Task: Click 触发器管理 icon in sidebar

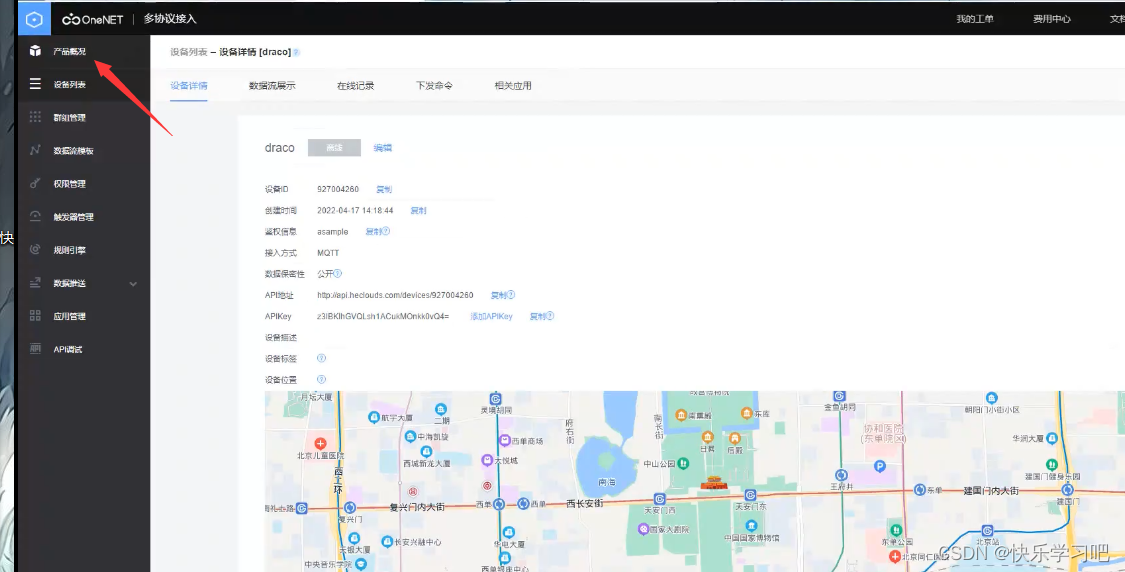Action: click(35, 217)
